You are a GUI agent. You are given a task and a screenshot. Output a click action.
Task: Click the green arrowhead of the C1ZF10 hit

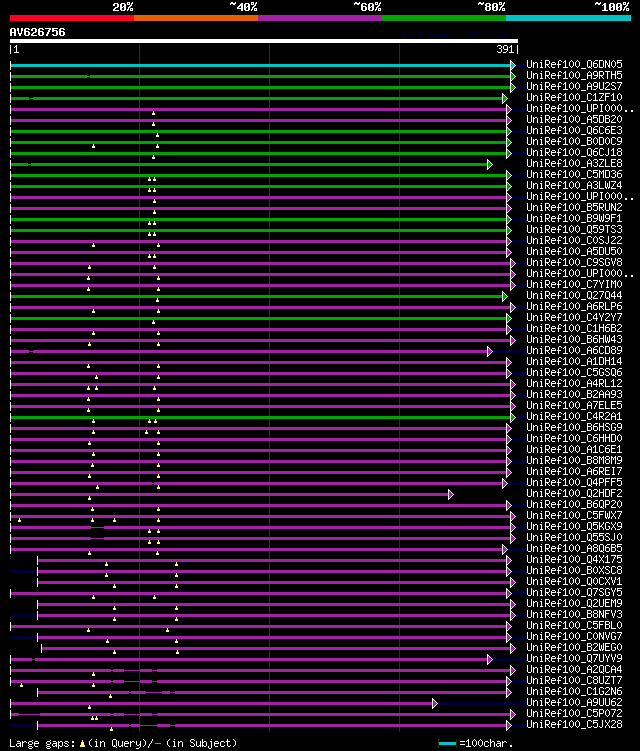(x=504, y=98)
